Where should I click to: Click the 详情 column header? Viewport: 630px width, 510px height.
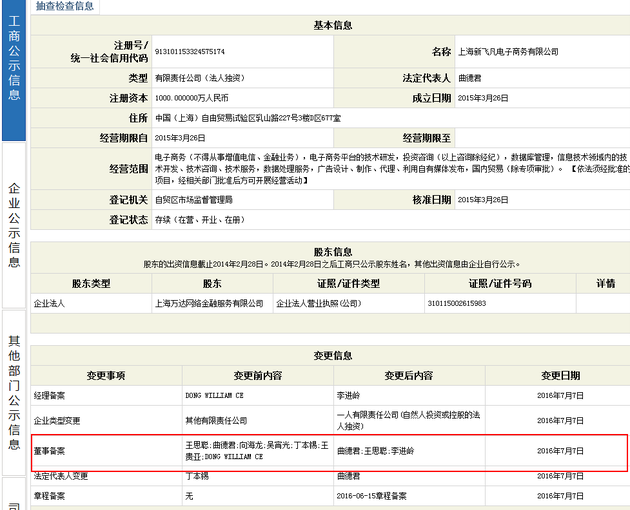coord(605,284)
